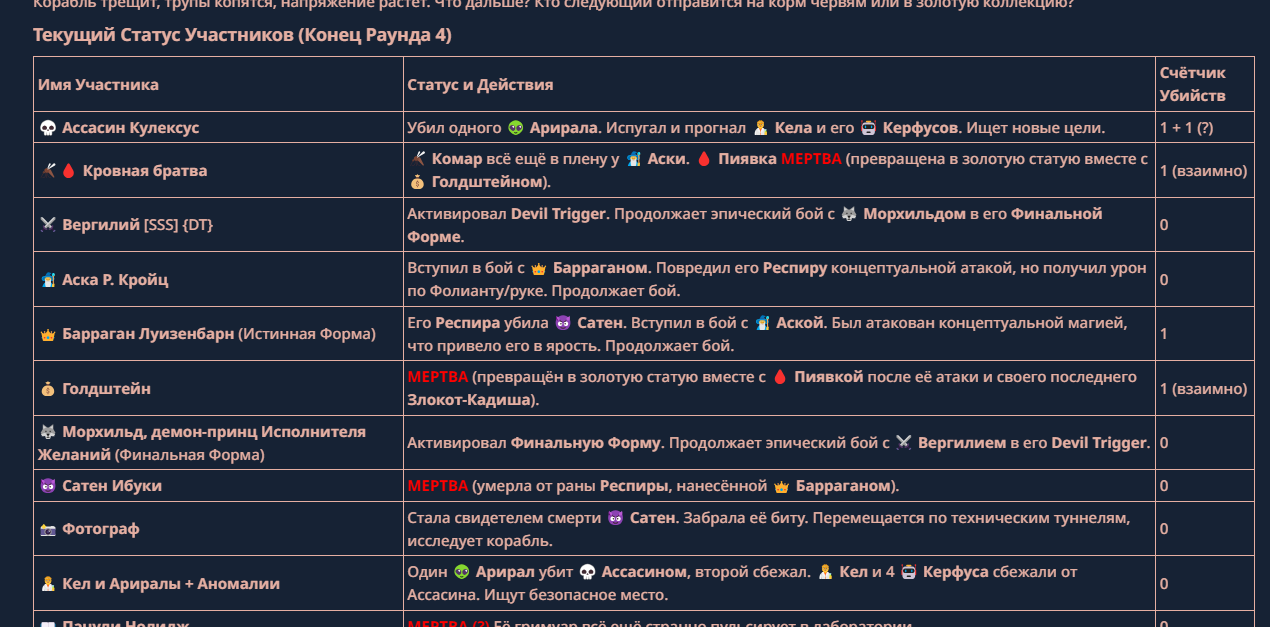1270x627 pixels.
Task: Click the skull emoji beside Ассасин Кулексус name
Action: [x=47, y=128]
